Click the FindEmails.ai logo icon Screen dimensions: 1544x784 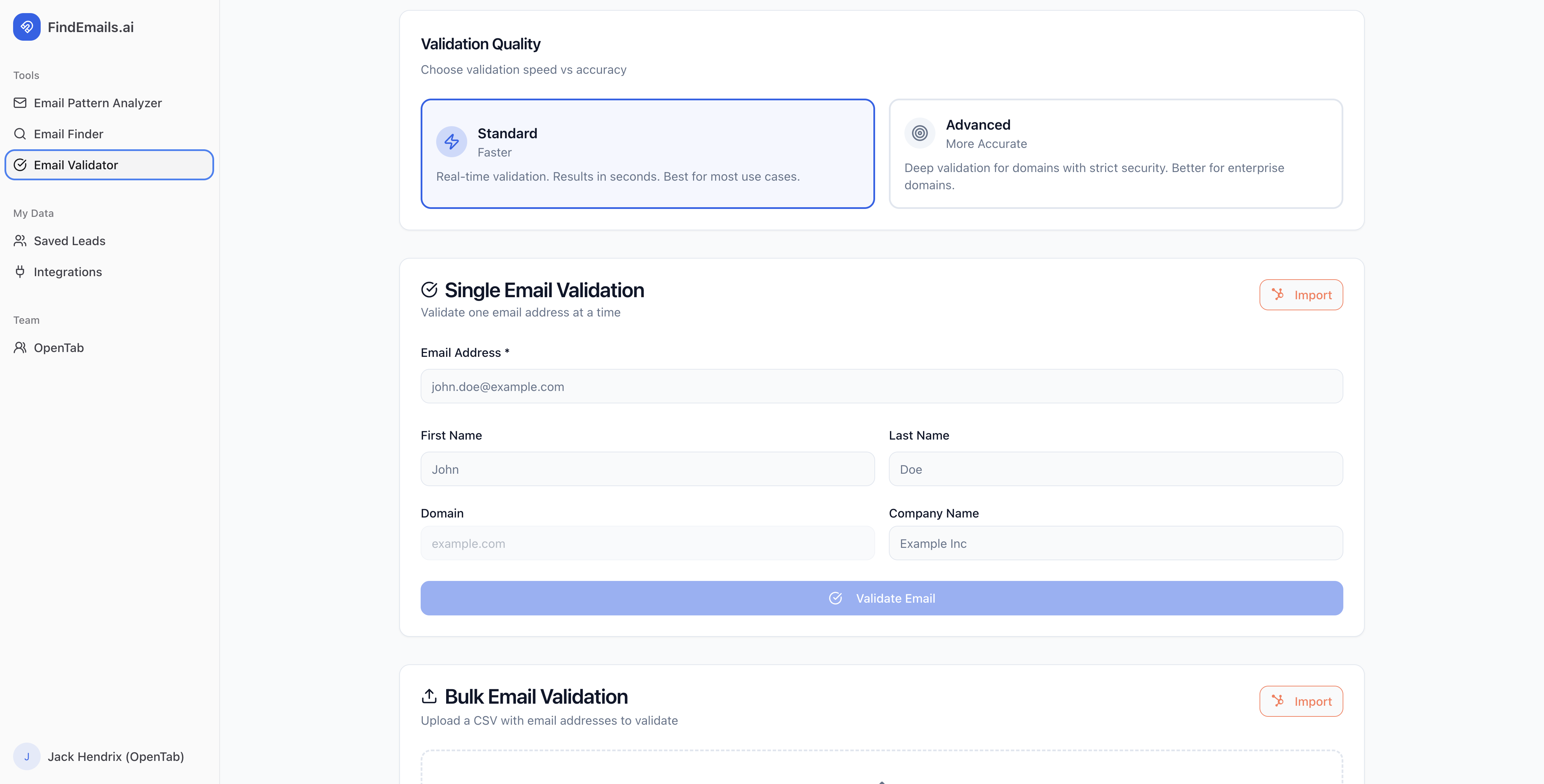pyautogui.click(x=26, y=26)
